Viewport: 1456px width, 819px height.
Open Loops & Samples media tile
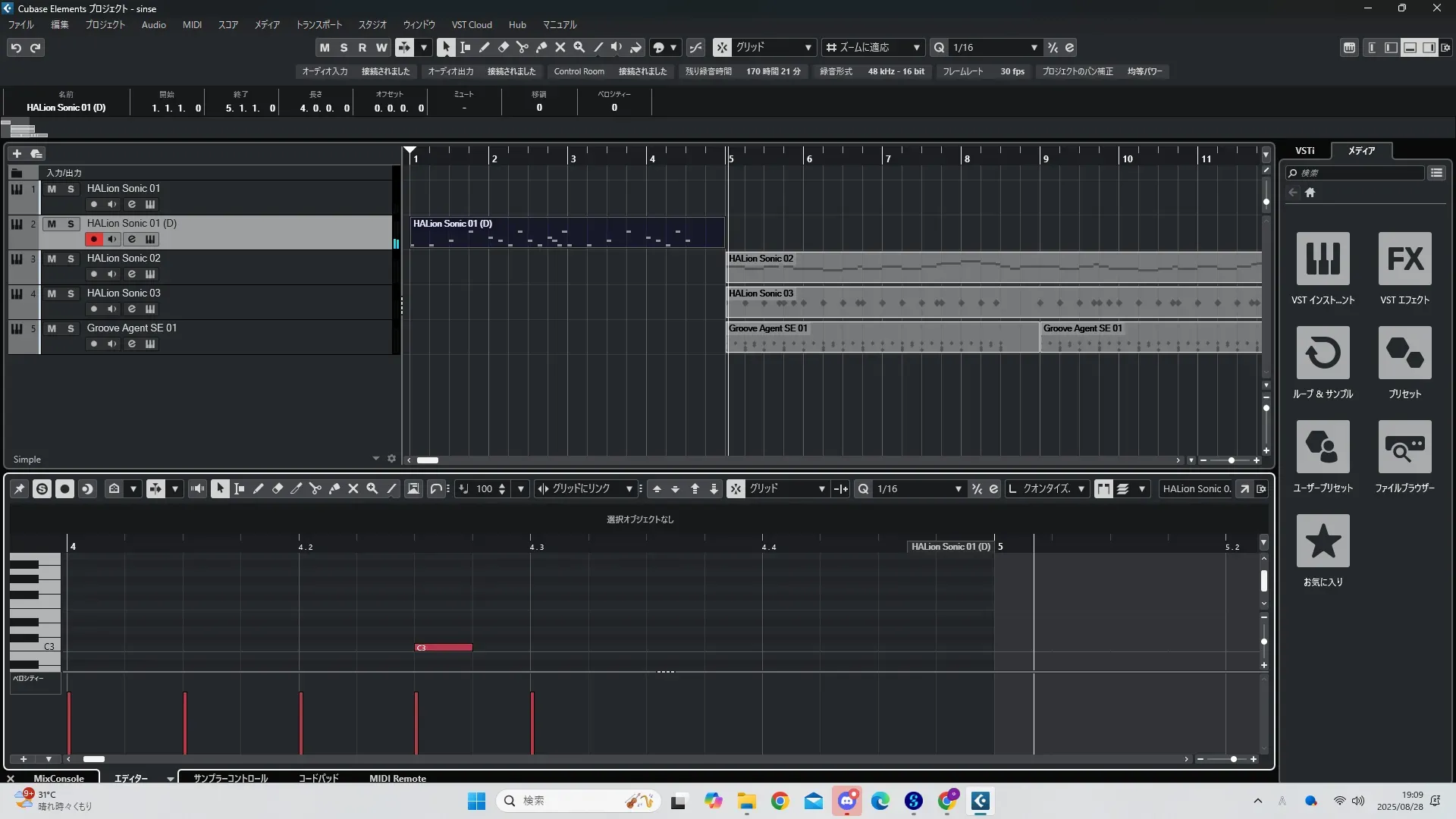pyautogui.click(x=1323, y=353)
